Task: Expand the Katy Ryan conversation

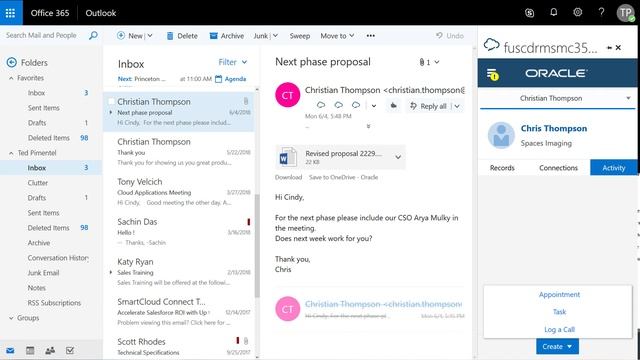Action: click(x=111, y=272)
